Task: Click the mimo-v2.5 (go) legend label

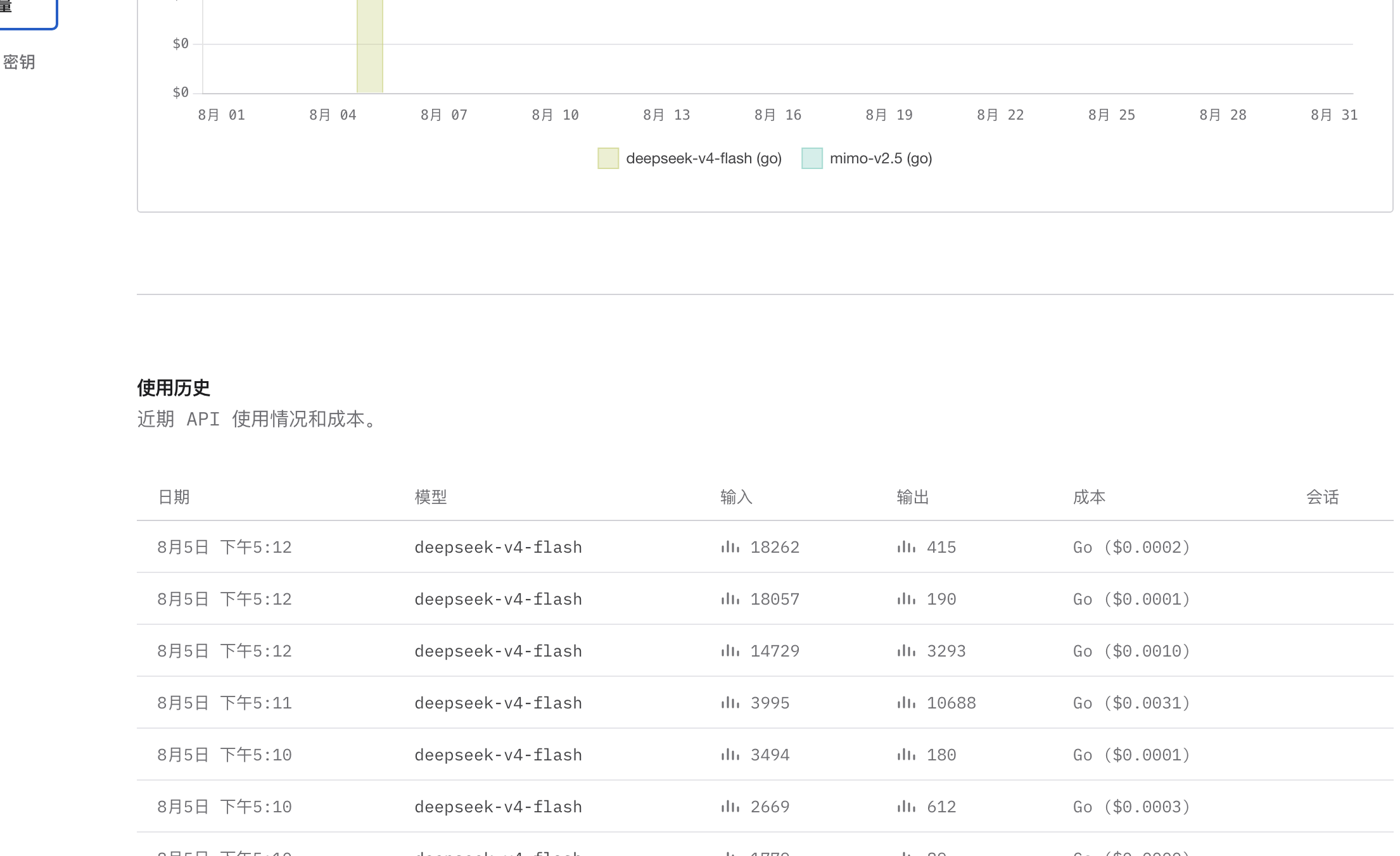Action: point(881,158)
